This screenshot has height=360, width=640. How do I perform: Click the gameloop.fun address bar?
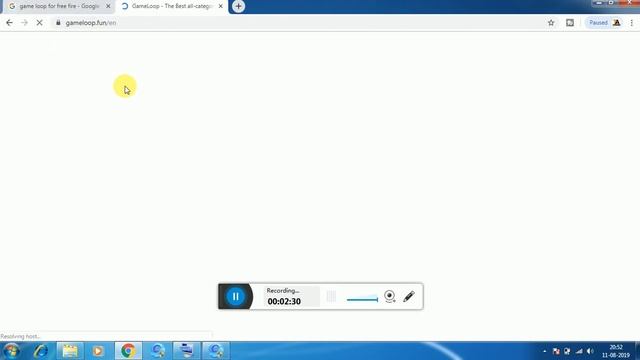(x=298, y=23)
